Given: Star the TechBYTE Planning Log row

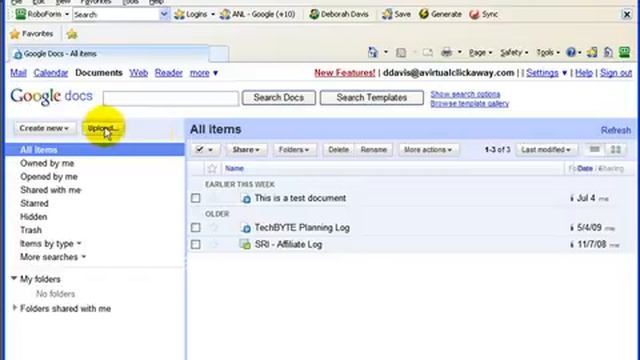Looking at the screenshot, I should [213, 227].
